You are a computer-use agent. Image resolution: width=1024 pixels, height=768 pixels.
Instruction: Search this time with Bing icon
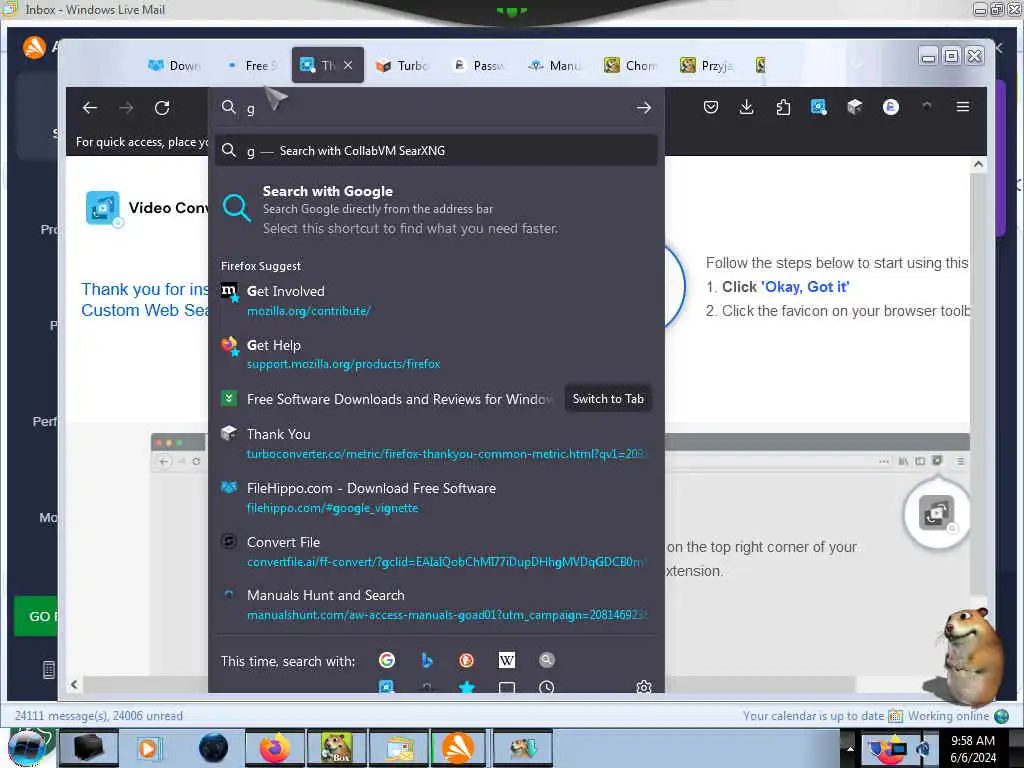click(426, 660)
